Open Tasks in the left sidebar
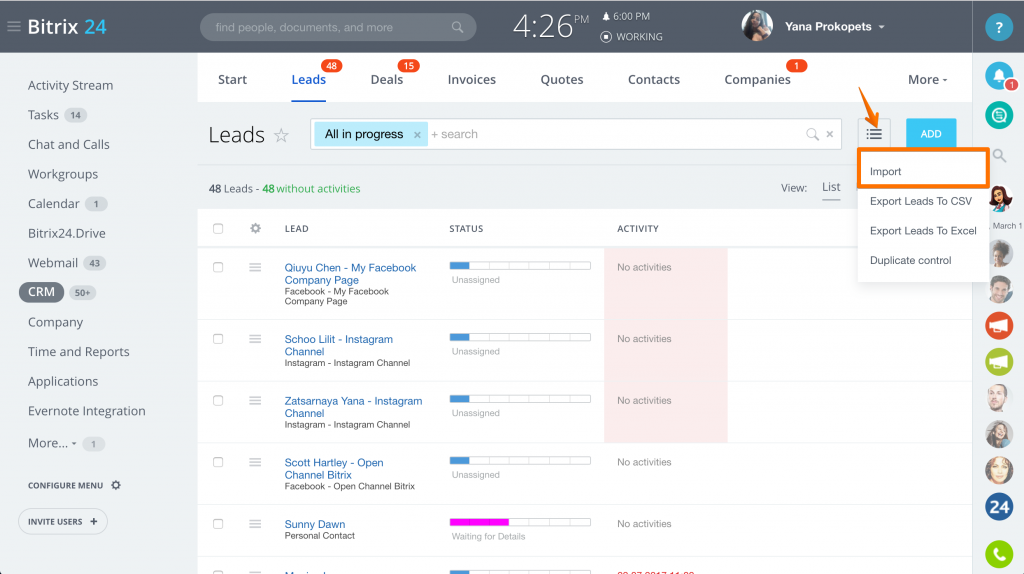This screenshot has width=1024, height=574. (43, 115)
